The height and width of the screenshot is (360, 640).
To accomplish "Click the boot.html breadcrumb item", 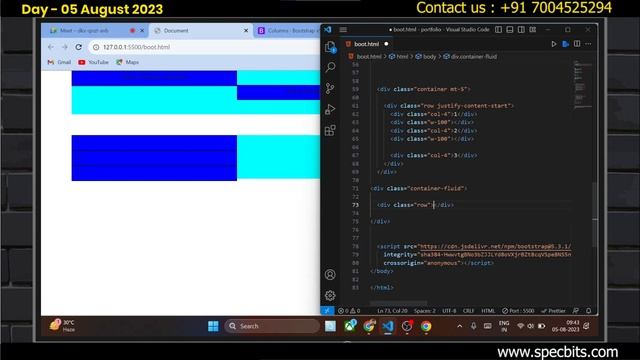I will pos(369,57).
